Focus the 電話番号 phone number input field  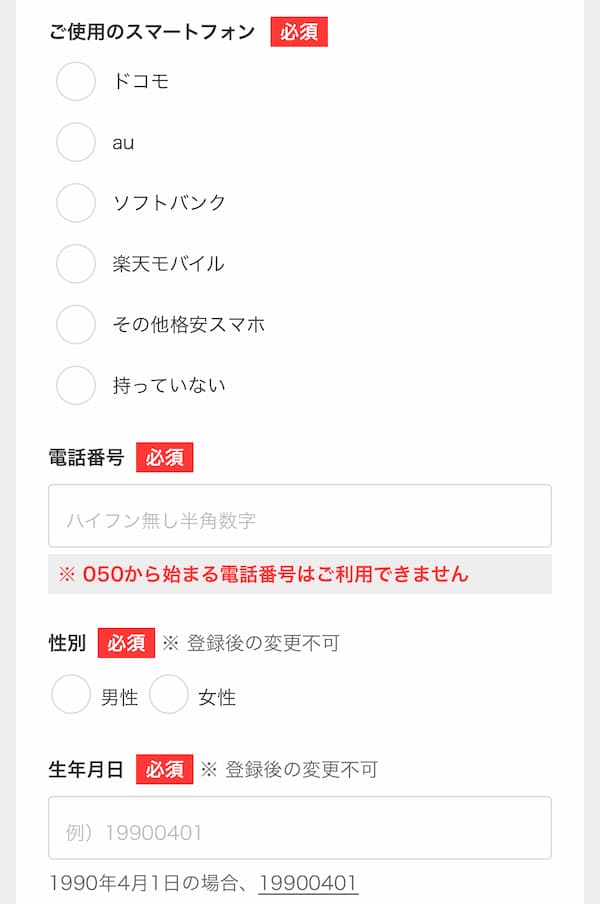click(300, 516)
